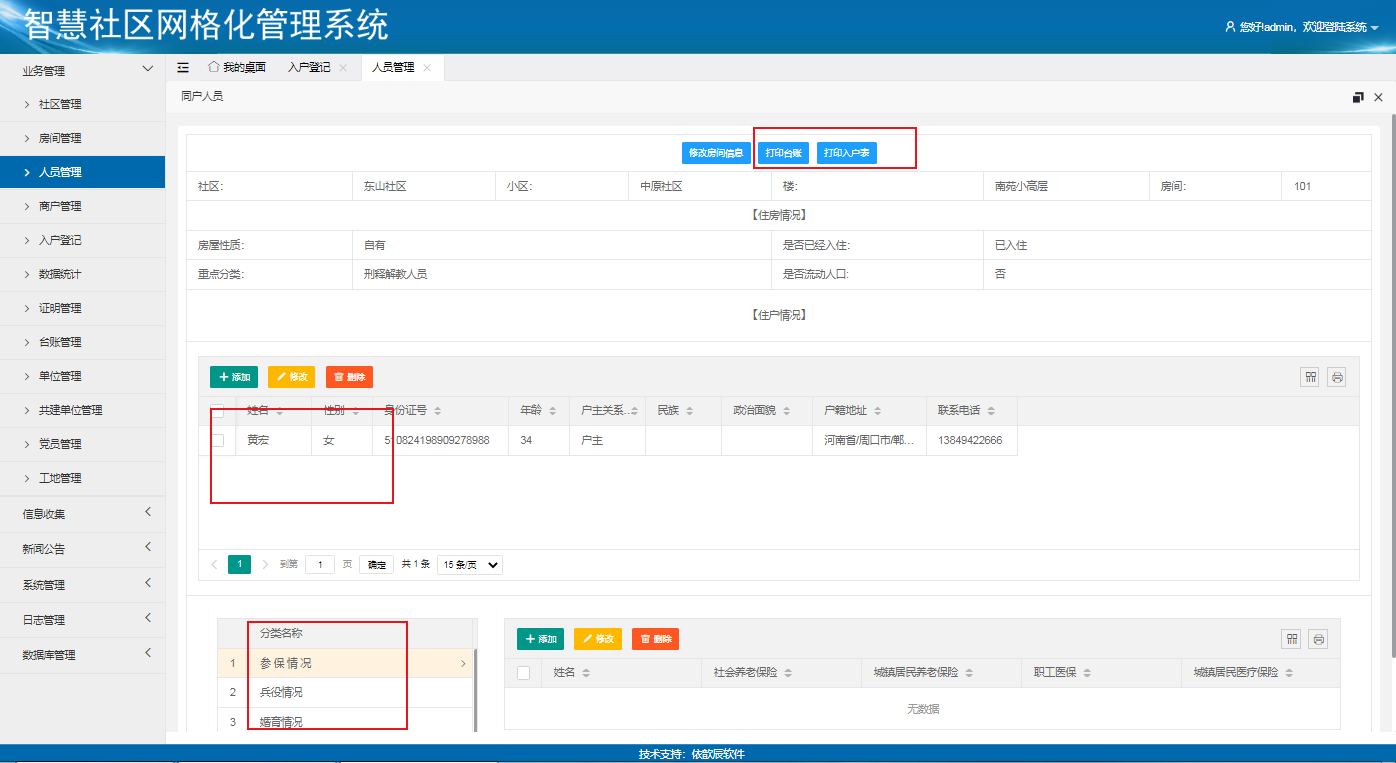The width and height of the screenshot is (1396, 763).
Task: Click the blue 修改房间信息 button
Action: (x=716, y=153)
